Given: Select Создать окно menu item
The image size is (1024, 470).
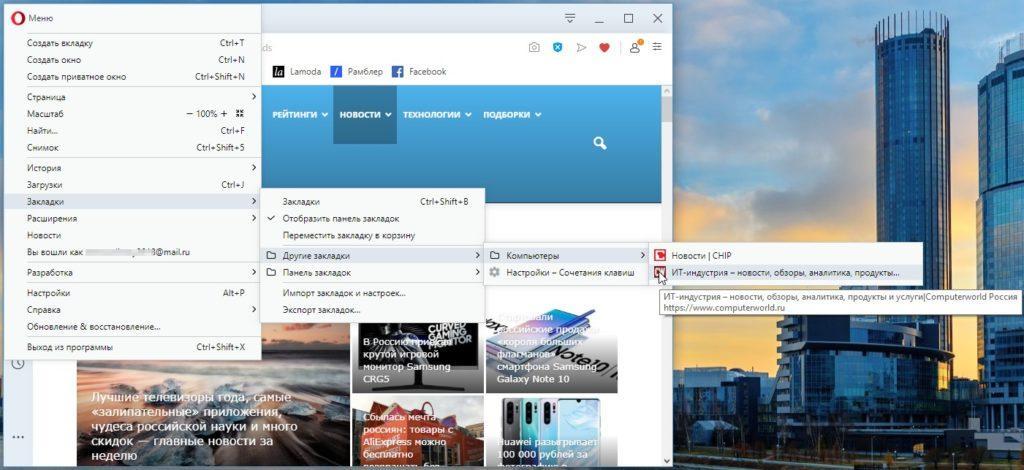Looking at the screenshot, I should point(133,59).
